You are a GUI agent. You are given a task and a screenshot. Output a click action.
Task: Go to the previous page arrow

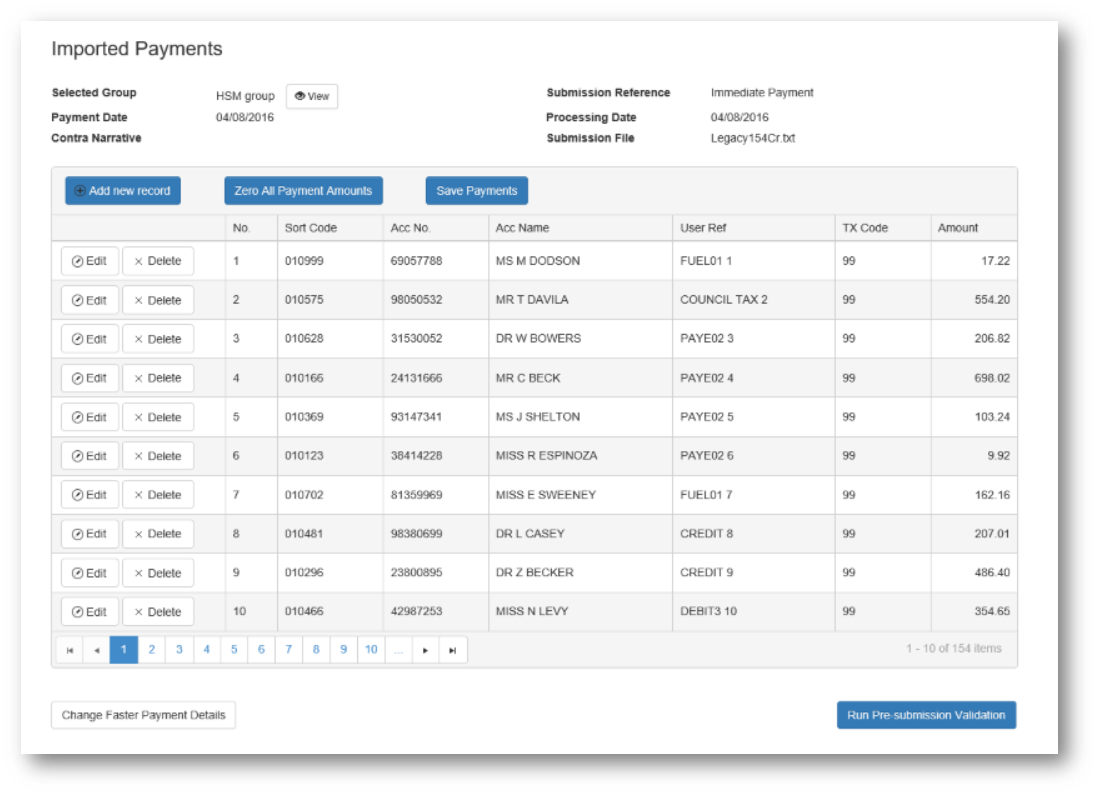(96, 650)
